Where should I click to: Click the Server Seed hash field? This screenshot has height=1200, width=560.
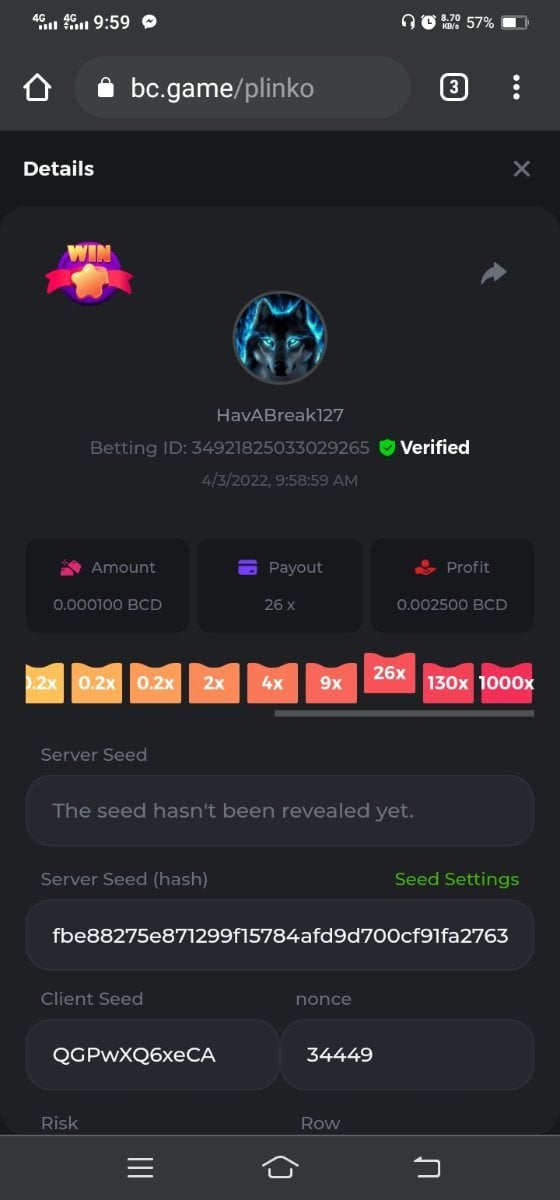(280, 935)
